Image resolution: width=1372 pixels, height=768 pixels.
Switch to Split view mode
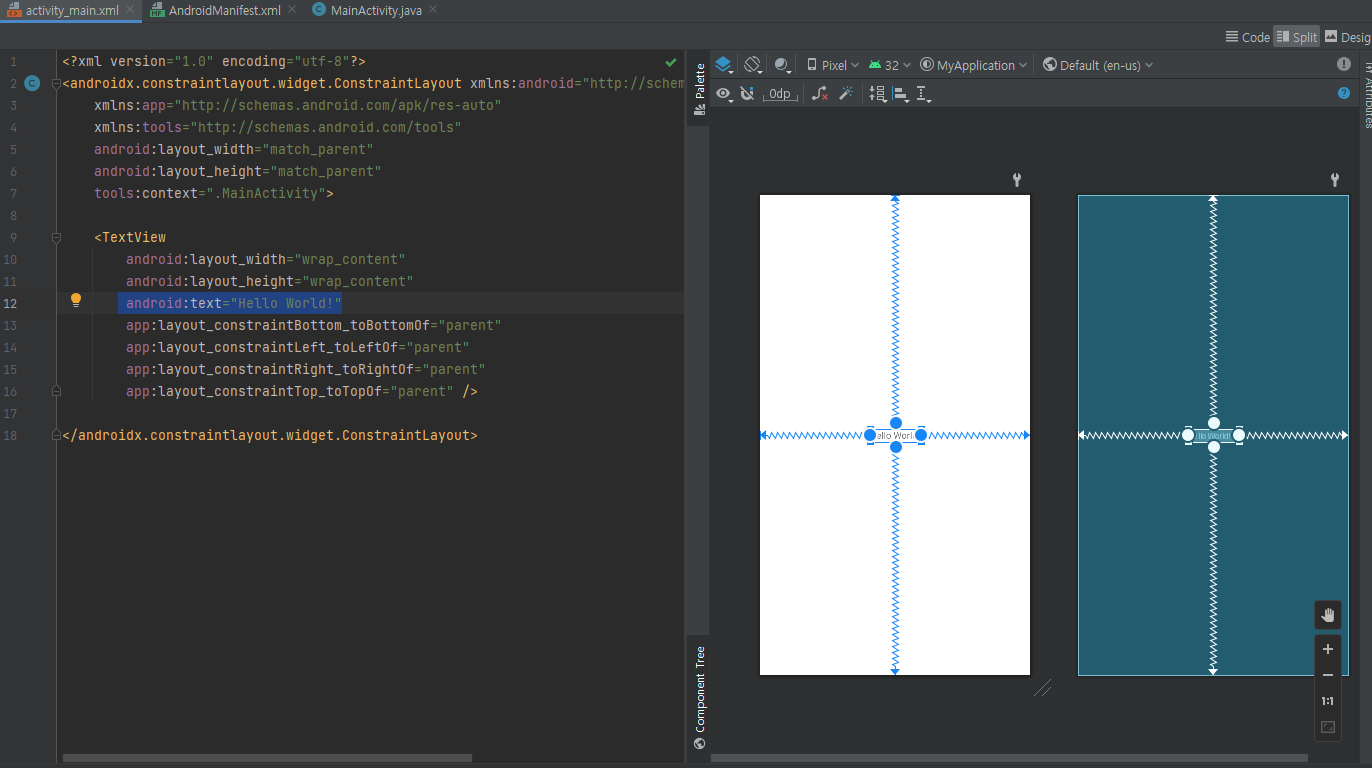[x=1296, y=37]
